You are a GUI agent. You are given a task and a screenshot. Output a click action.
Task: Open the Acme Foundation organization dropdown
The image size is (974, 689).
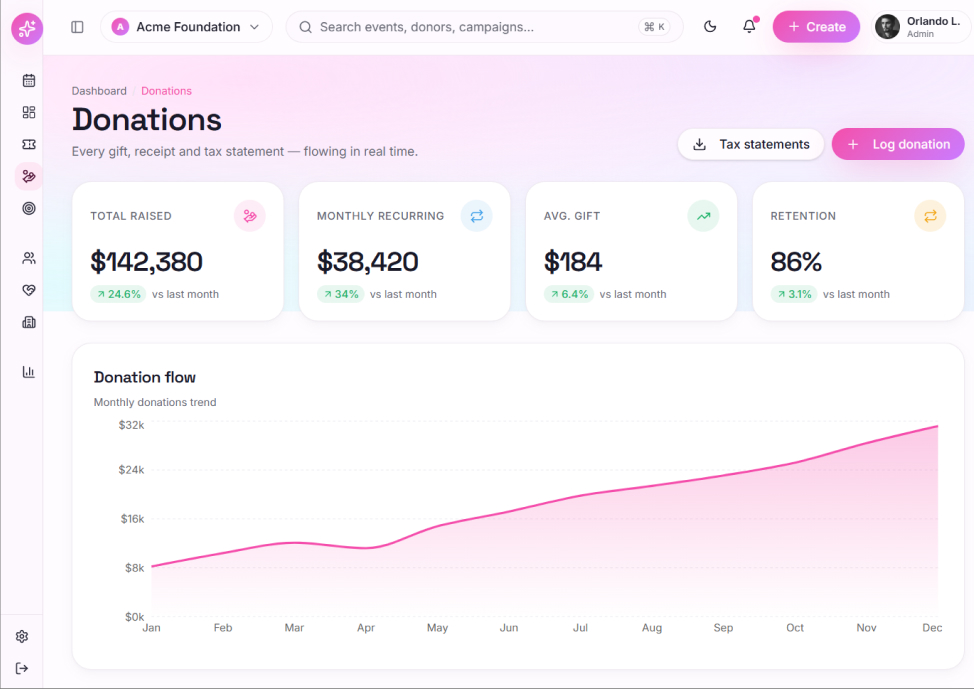tap(186, 27)
